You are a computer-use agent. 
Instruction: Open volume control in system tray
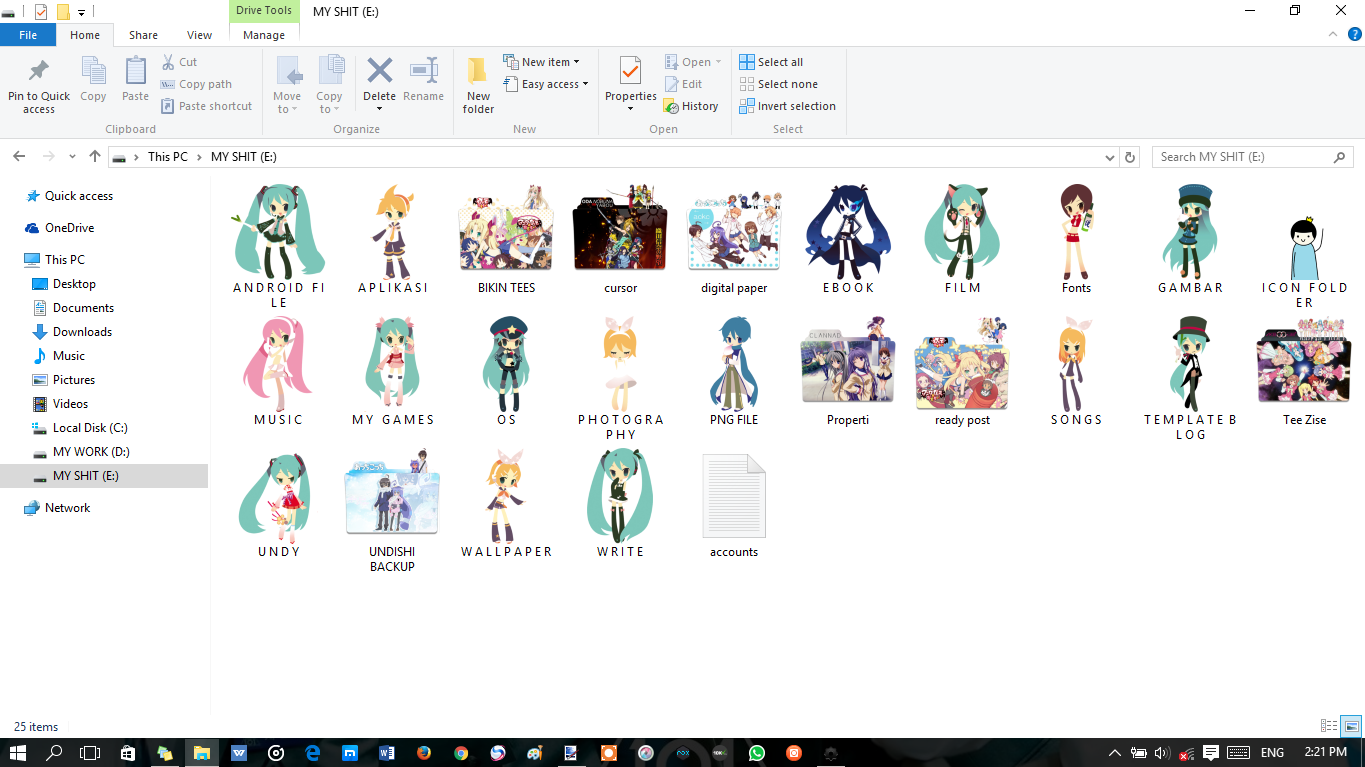(1161, 753)
